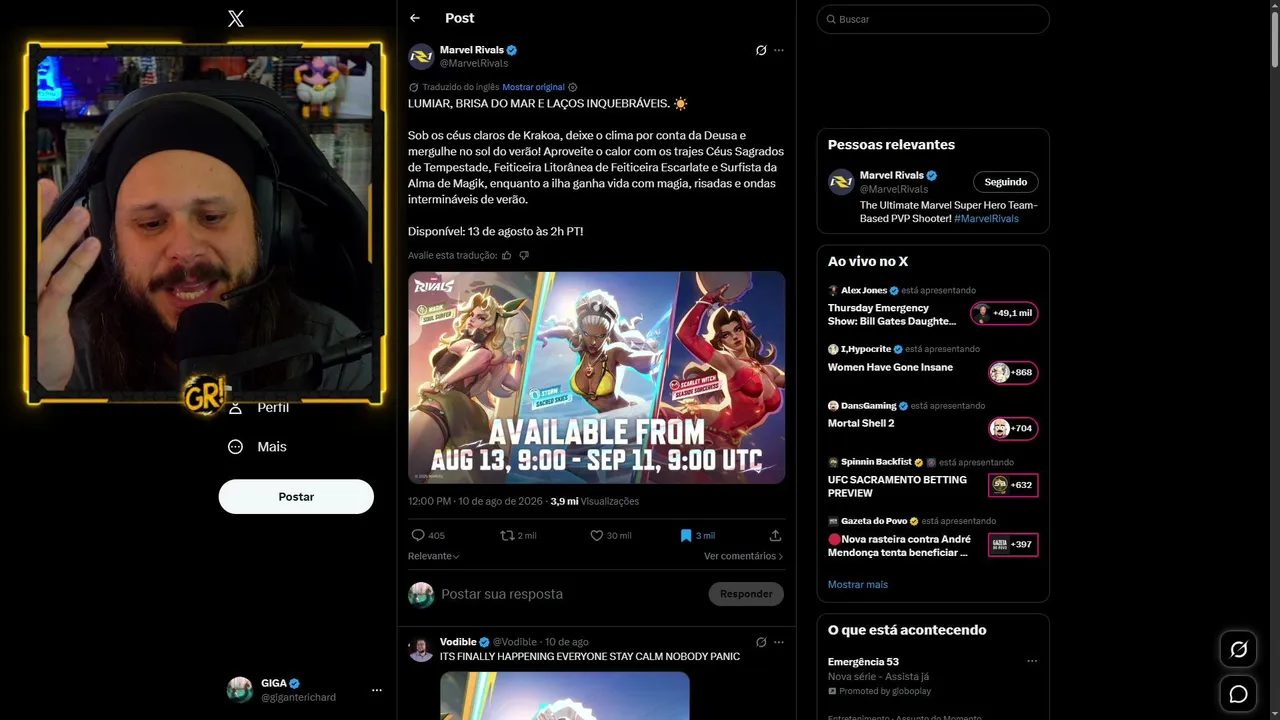Click the Vodible username in reply
This screenshot has width=1280, height=720.
(458, 642)
